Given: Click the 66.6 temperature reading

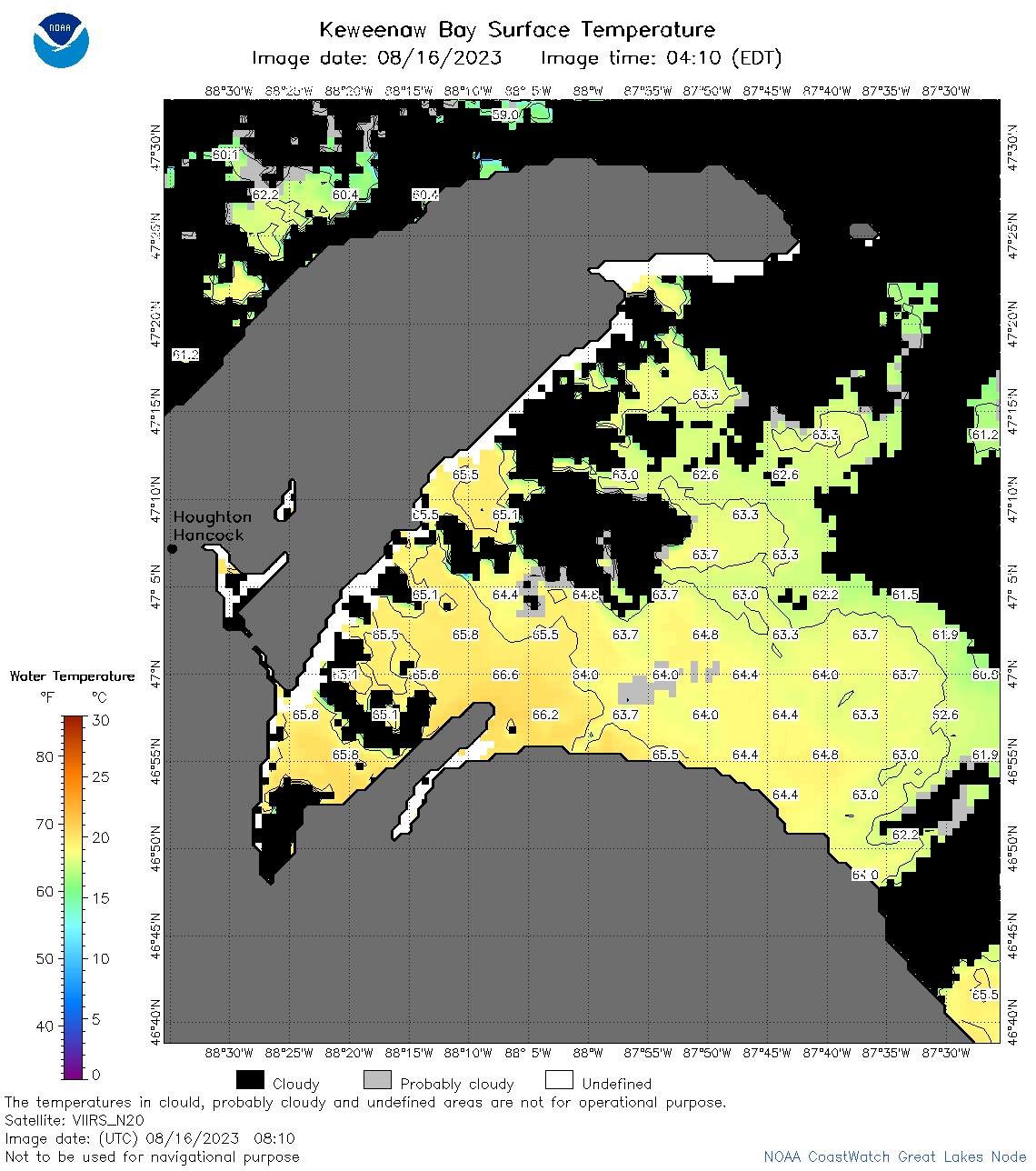Looking at the screenshot, I should [x=505, y=675].
